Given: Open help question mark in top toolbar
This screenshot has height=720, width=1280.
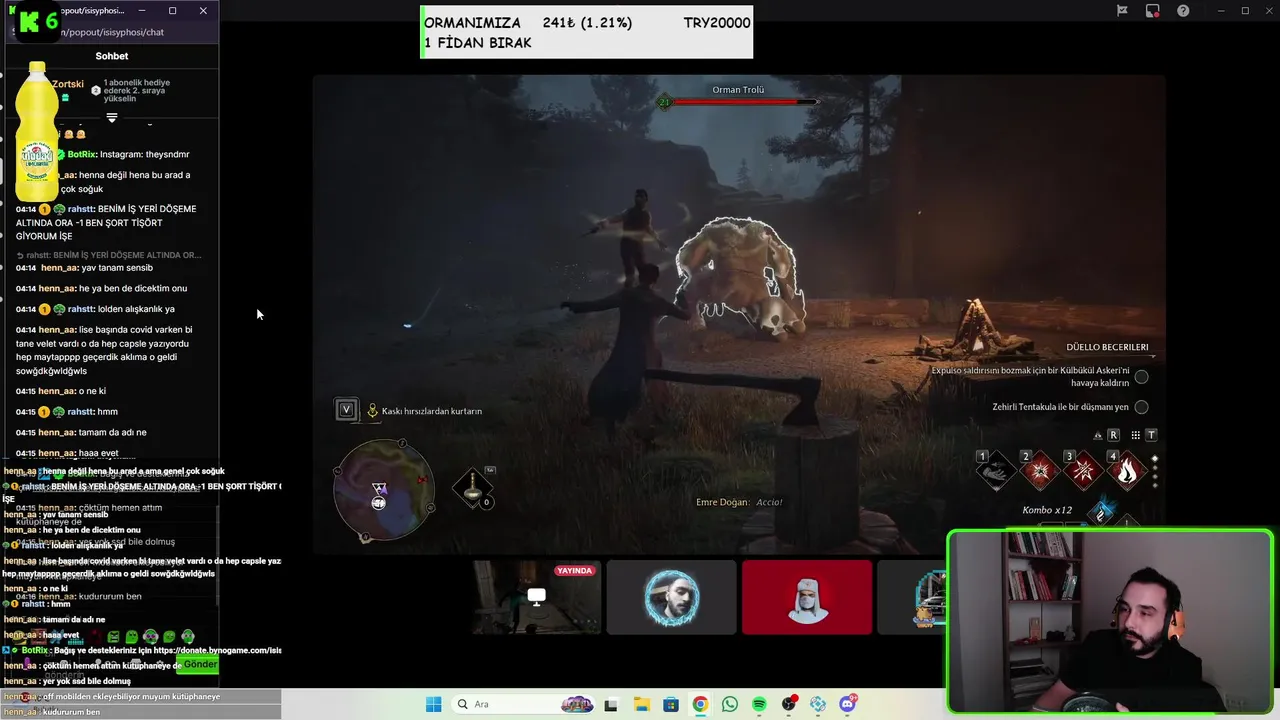Looking at the screenshot, I should (1184, 11).
